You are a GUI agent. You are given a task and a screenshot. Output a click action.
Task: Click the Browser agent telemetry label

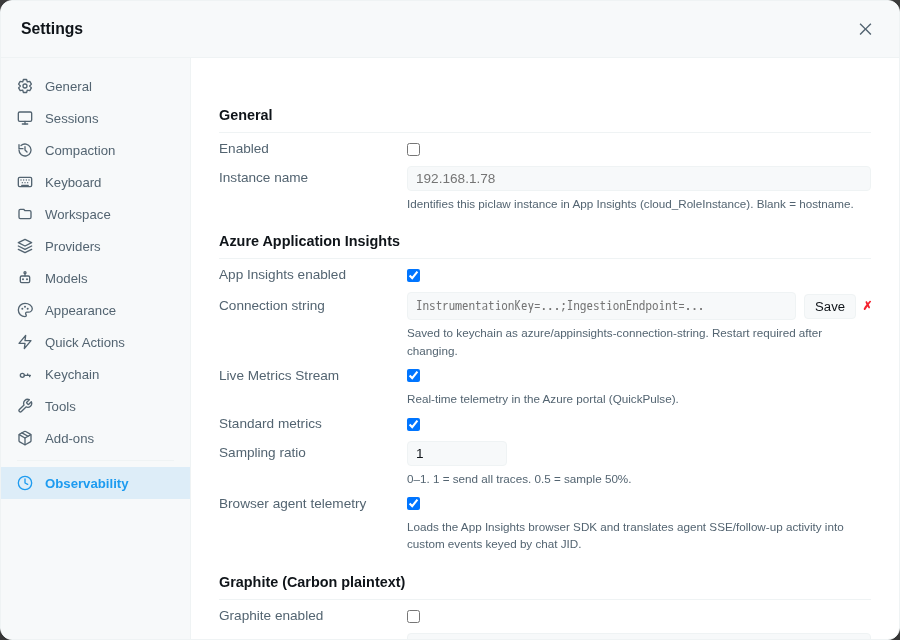(293, 503)
